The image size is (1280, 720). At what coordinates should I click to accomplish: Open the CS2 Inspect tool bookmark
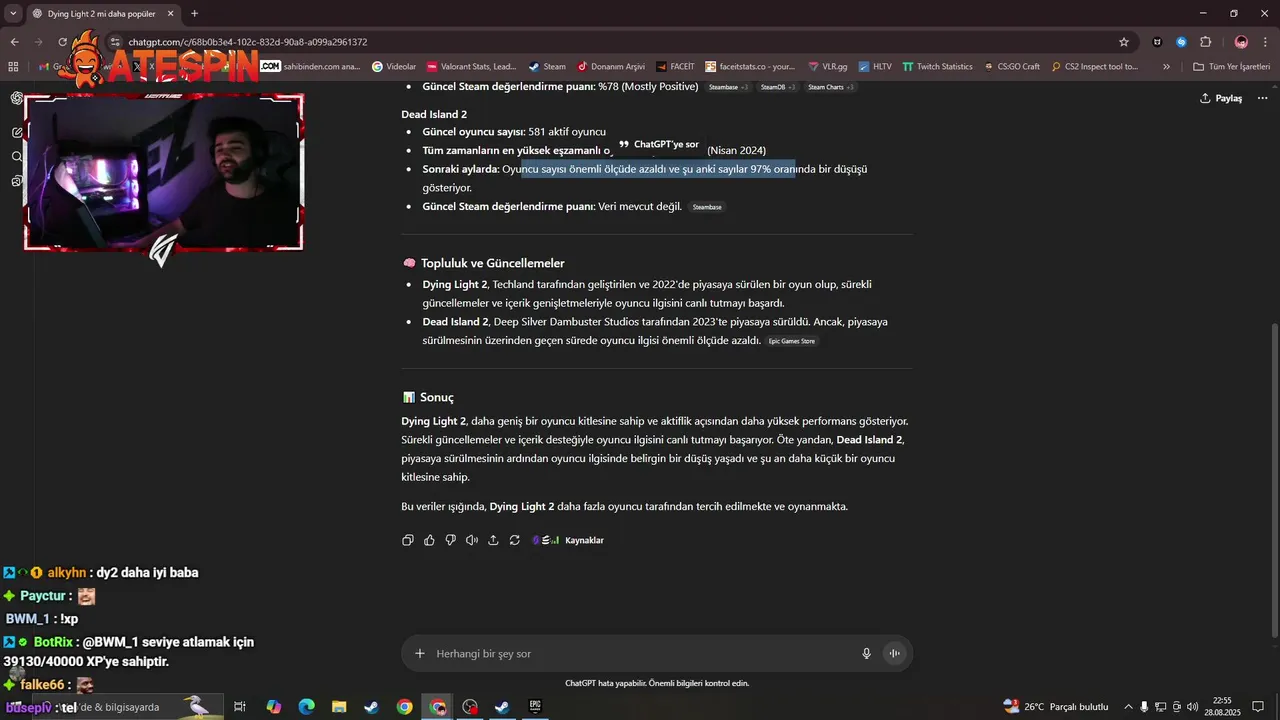(1094, 66)
